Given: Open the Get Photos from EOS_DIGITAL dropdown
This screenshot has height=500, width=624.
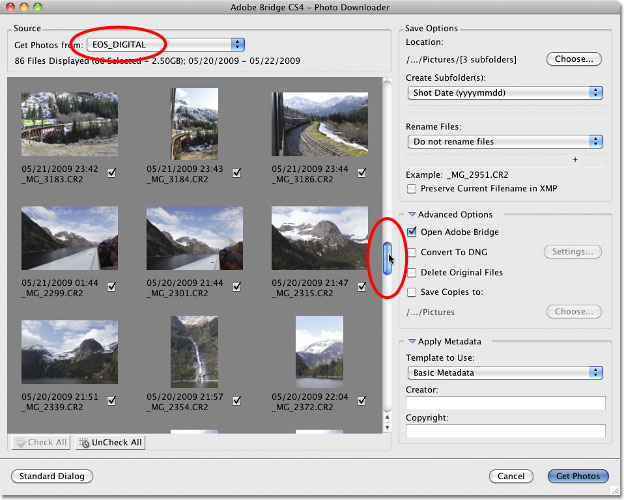Looking at the screenshot, I should tap(166, 45).
